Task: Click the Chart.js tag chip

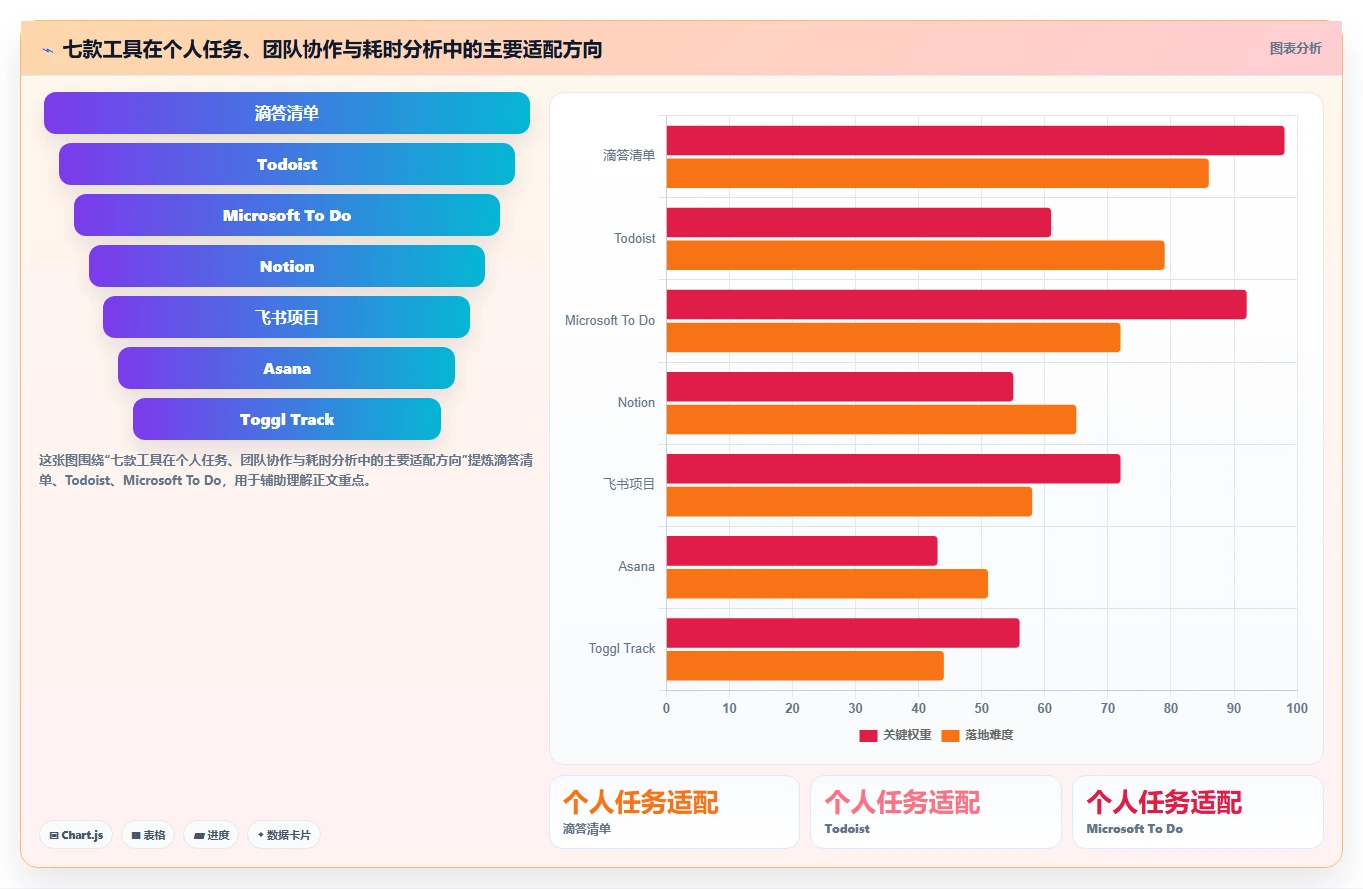Action: [x=76, y=835]
